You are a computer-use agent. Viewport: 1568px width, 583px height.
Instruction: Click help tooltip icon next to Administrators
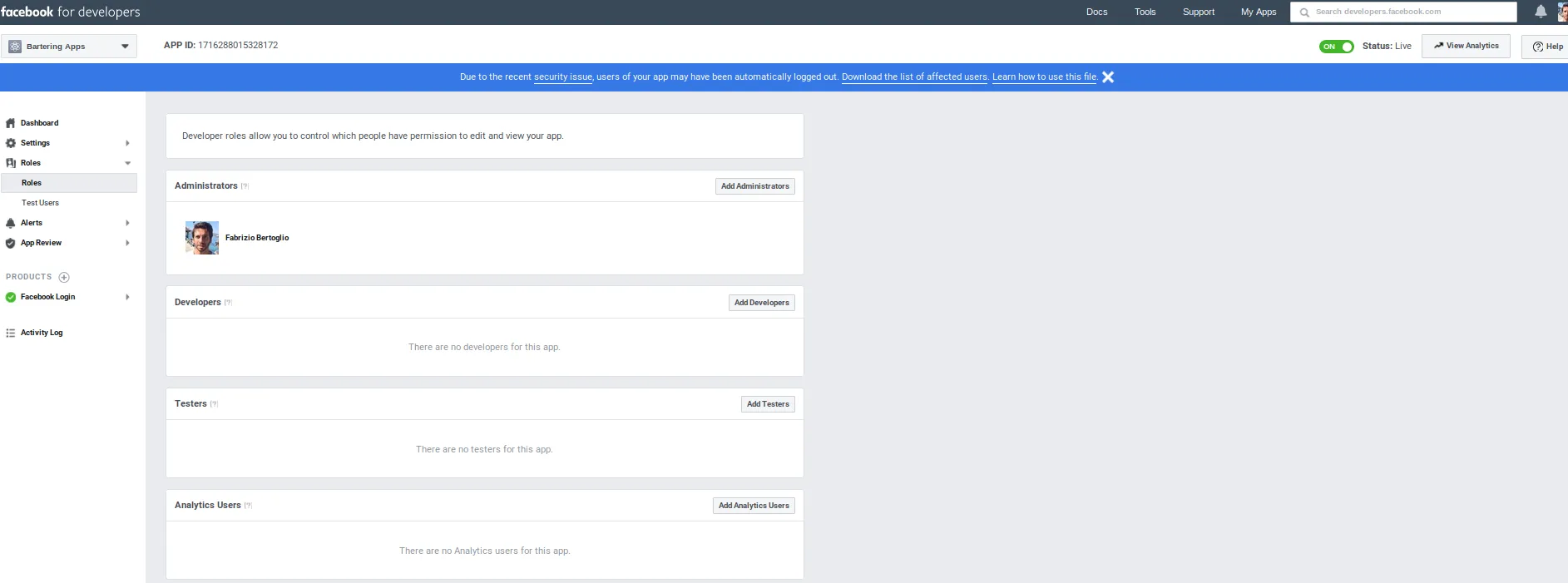click(245, 186)
